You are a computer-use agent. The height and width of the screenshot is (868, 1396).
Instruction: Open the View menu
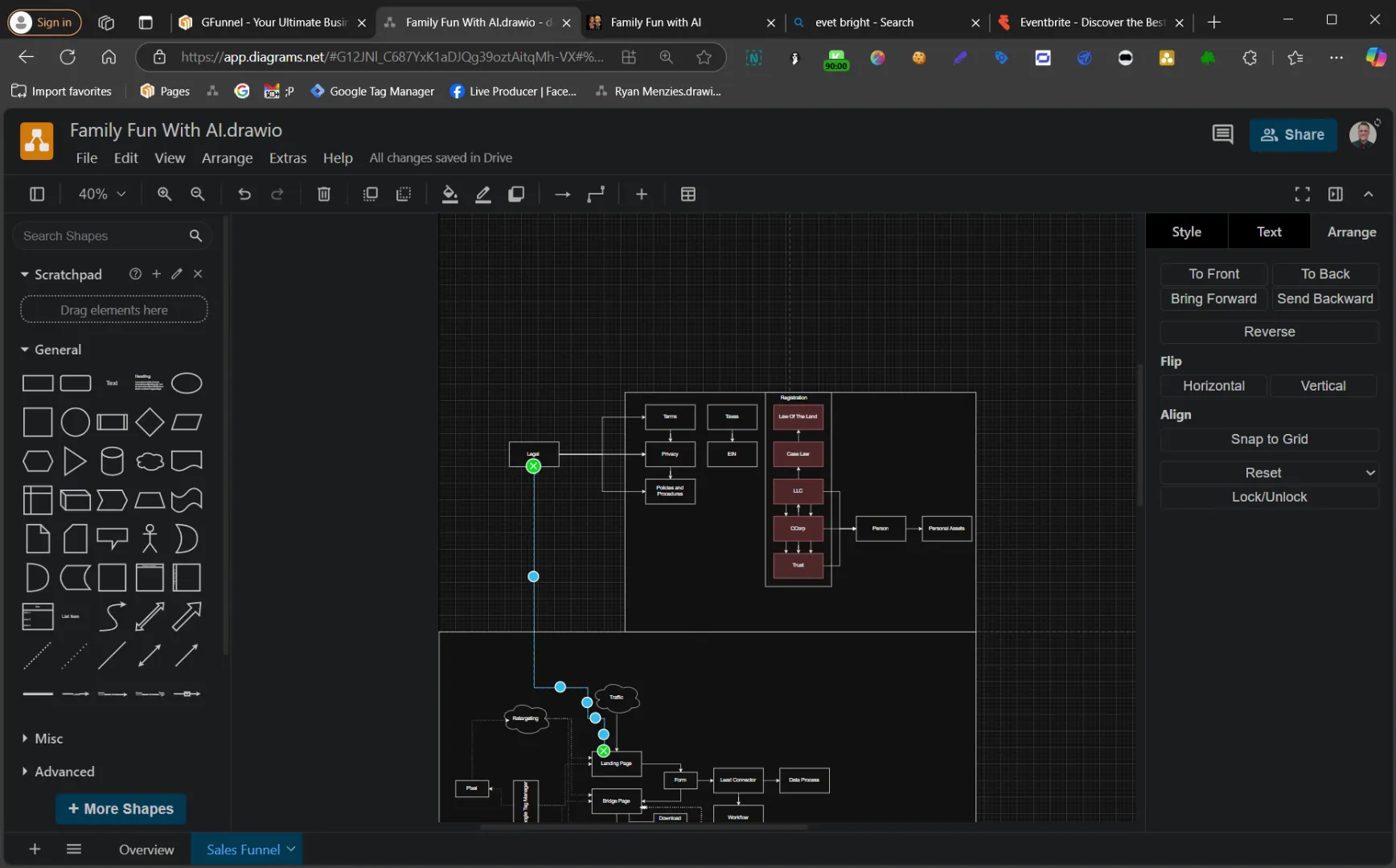pos(170,158)
